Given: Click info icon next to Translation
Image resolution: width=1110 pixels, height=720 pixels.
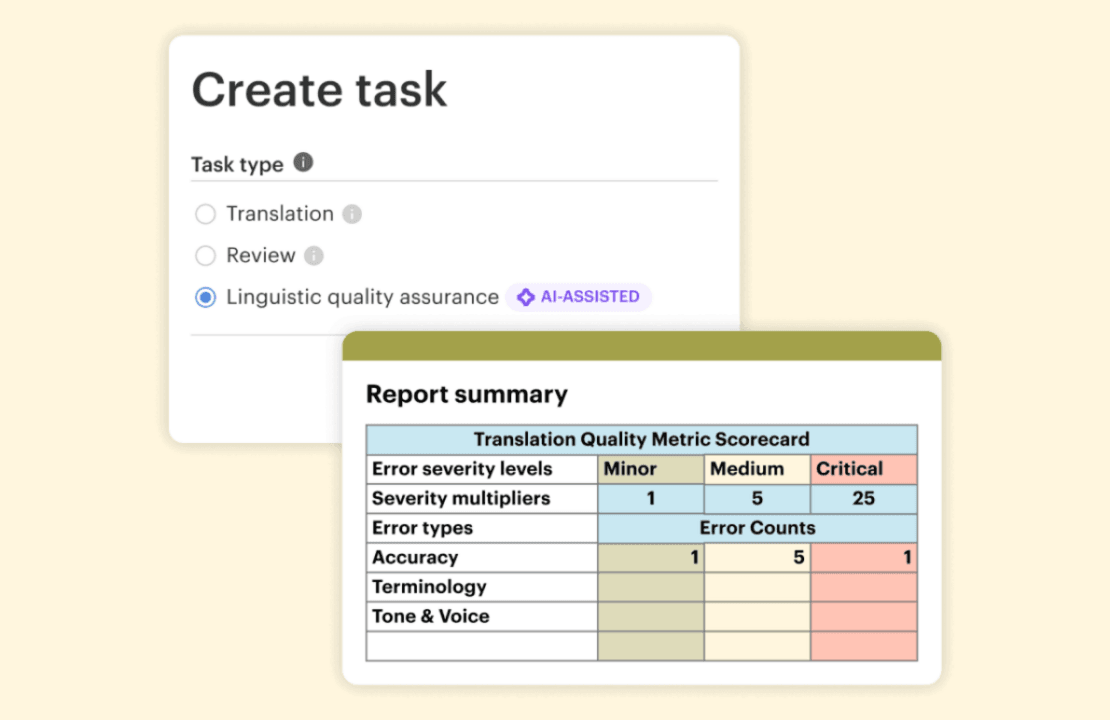Looking at the screenshot, I should (x=352, y=214).
